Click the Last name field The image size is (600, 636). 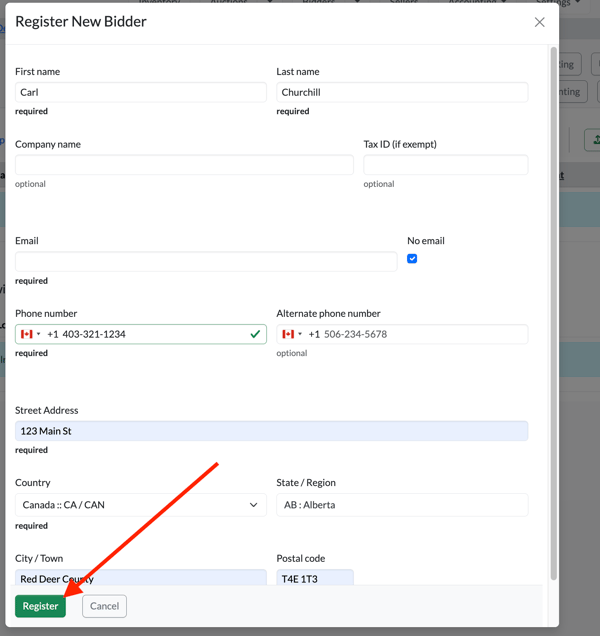tap(402, 92)
